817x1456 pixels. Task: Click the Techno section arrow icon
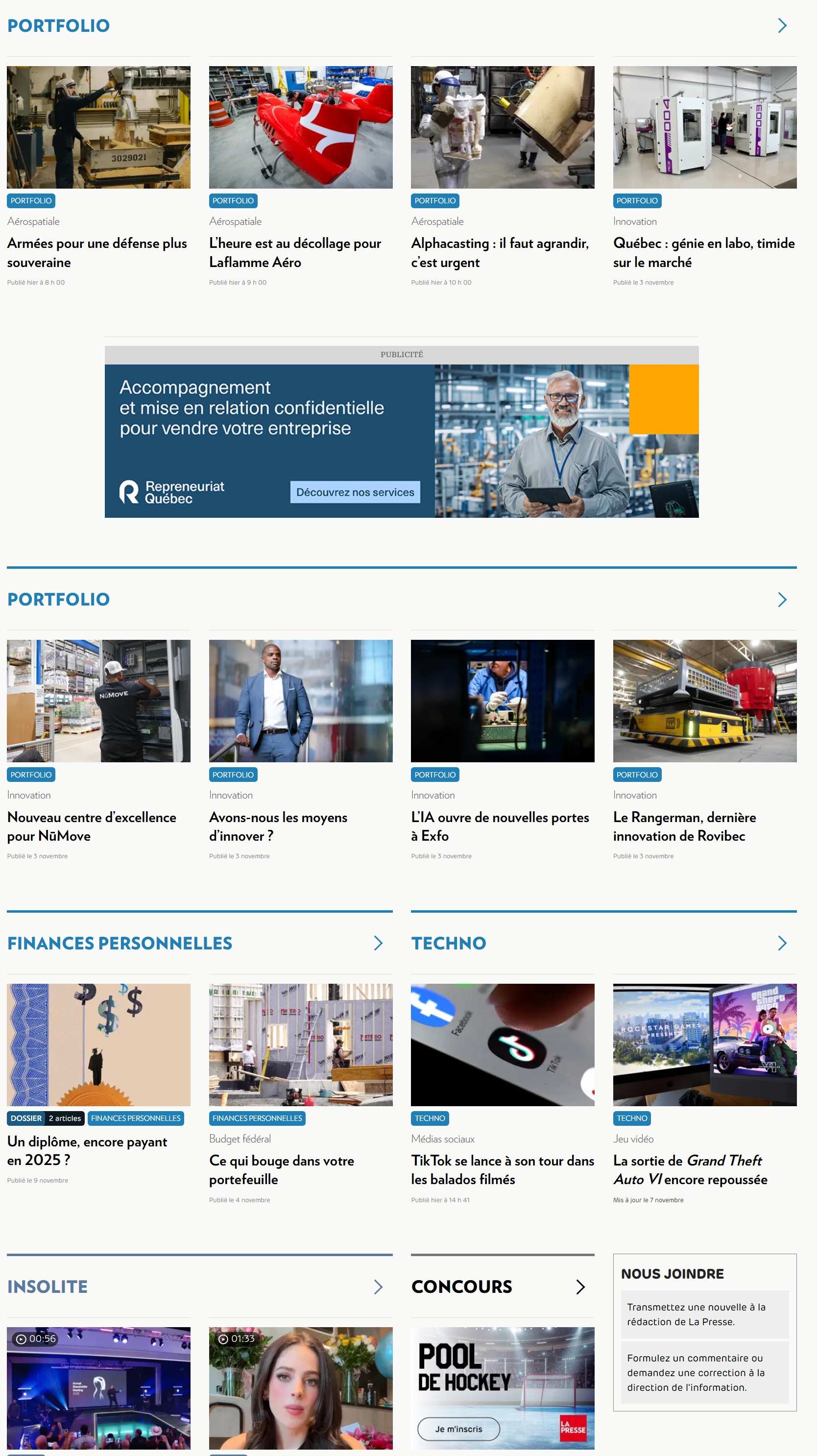click(782, 943)
